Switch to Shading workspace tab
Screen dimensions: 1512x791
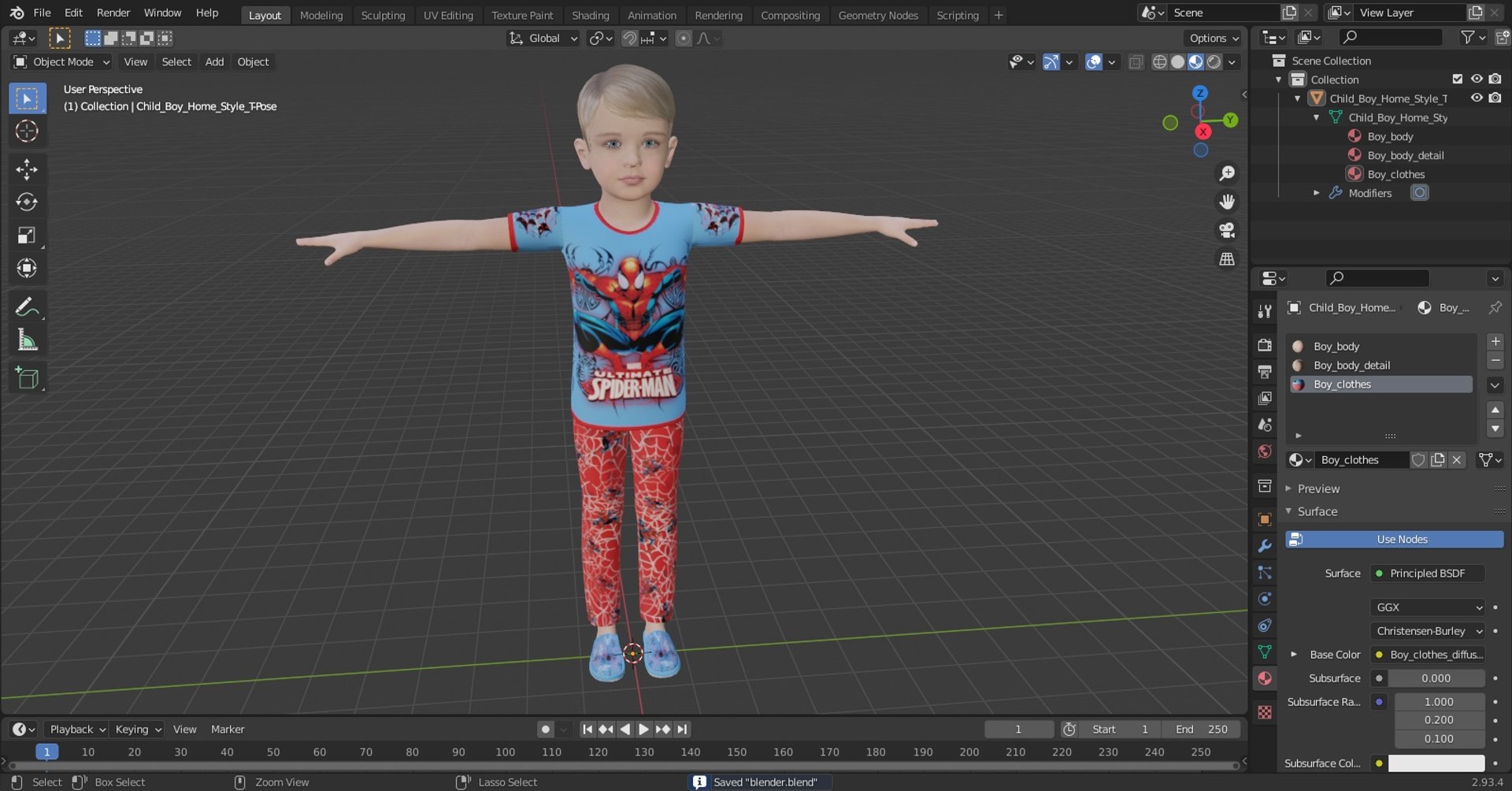click(x=590, y=15)
